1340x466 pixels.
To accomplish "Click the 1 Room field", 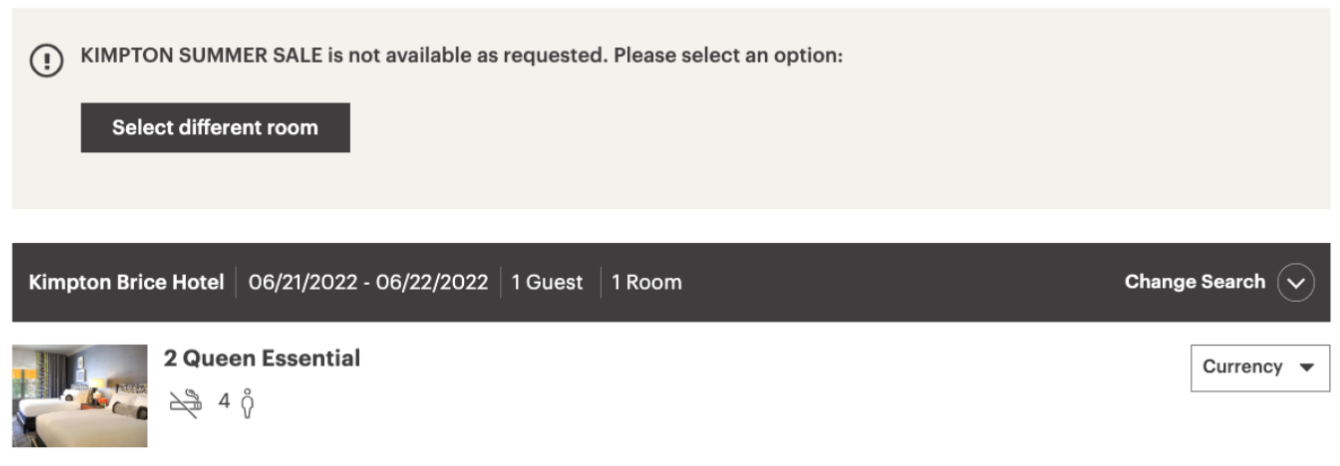I will (x=646, y=283).
